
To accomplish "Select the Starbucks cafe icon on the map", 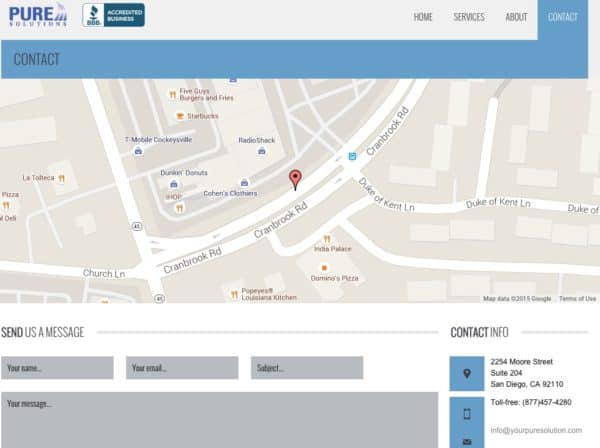I will coord(179,116).
